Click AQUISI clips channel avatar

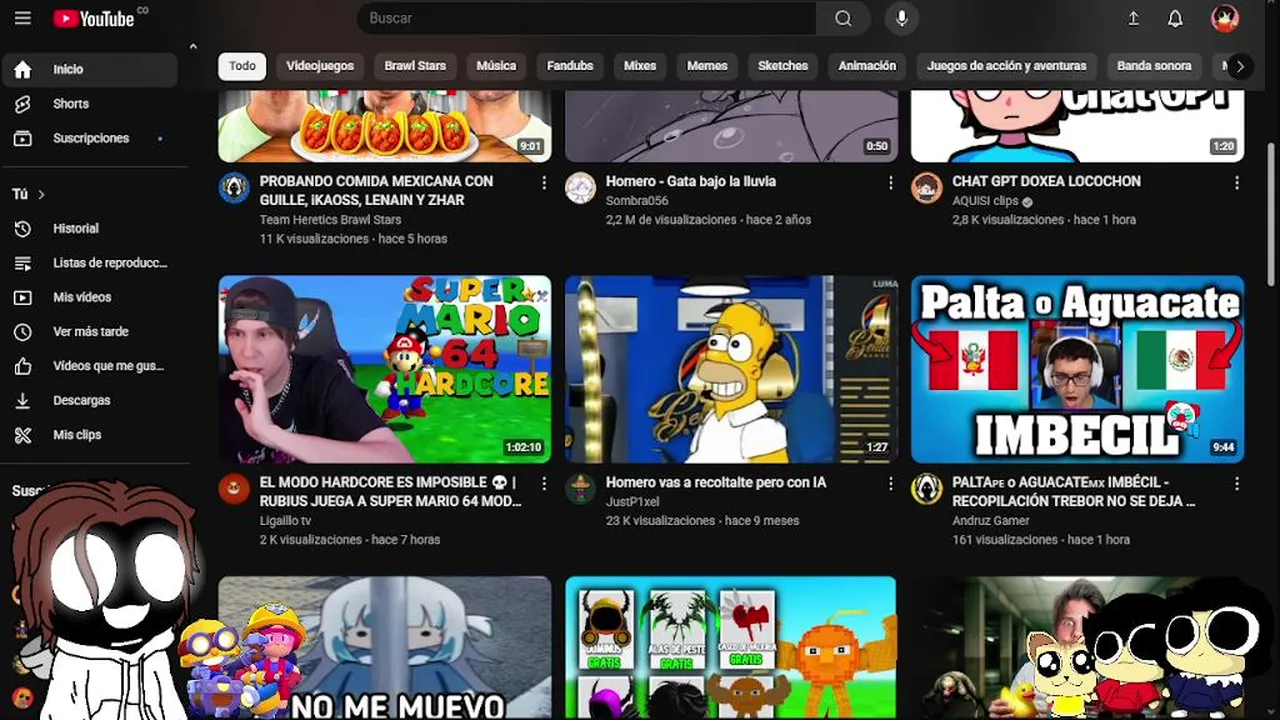[927, 188]
